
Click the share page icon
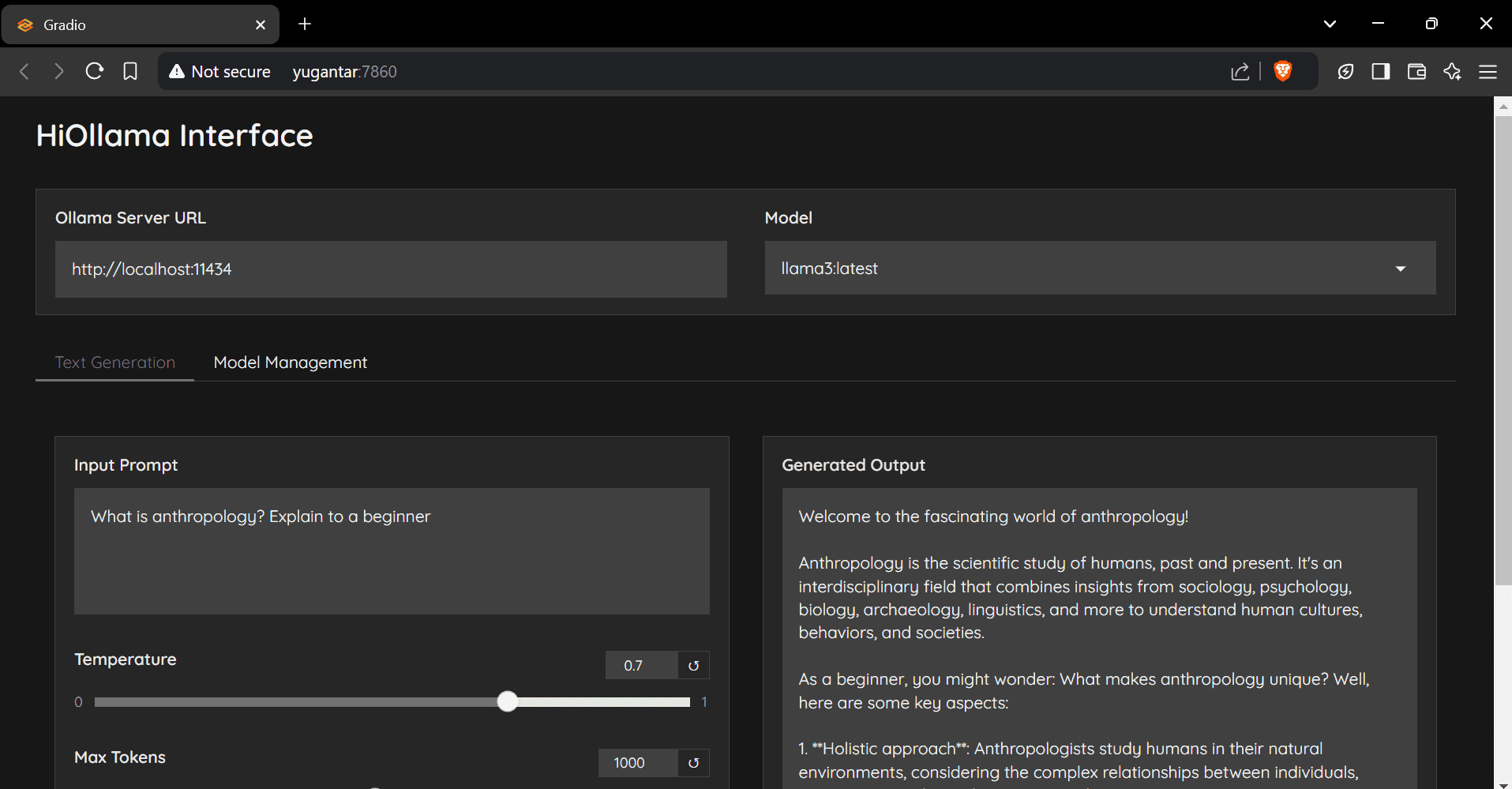[1240, 72]
